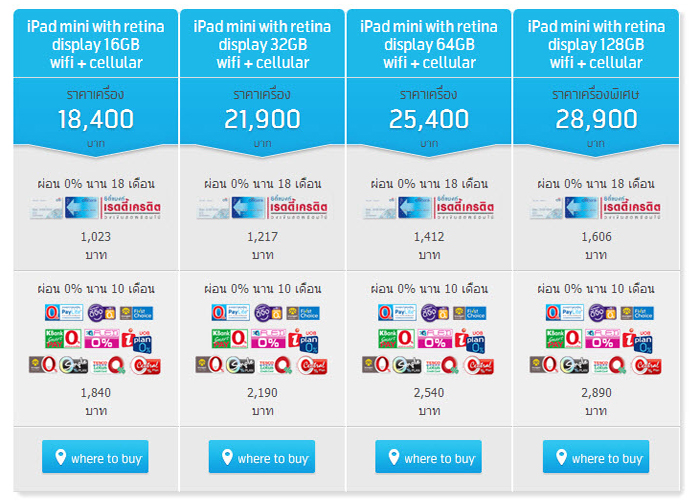The height and width of the screenshot is (504, 700).
Task: Click Citibank Ready Credit logo under 16GB
Action: point(96,210)
